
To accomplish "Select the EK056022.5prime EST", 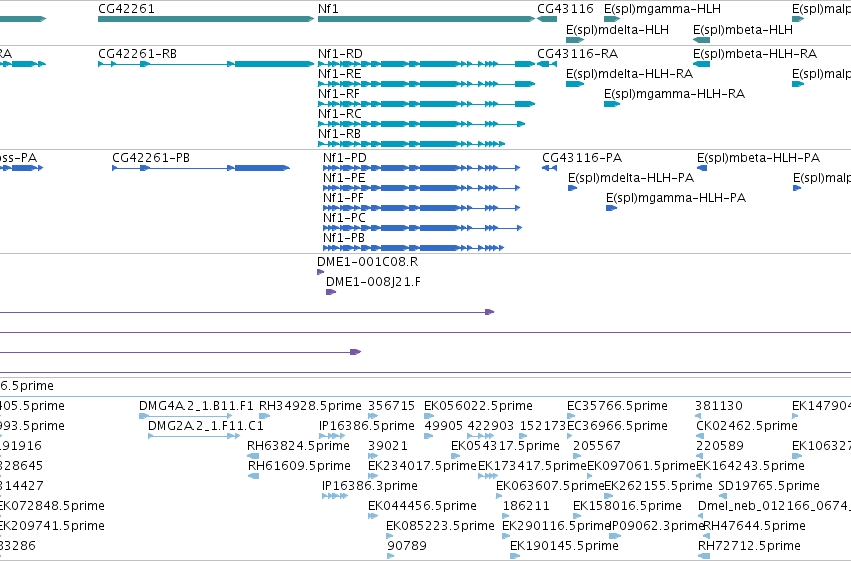I will pyautogui.click(x=429, y=416).
